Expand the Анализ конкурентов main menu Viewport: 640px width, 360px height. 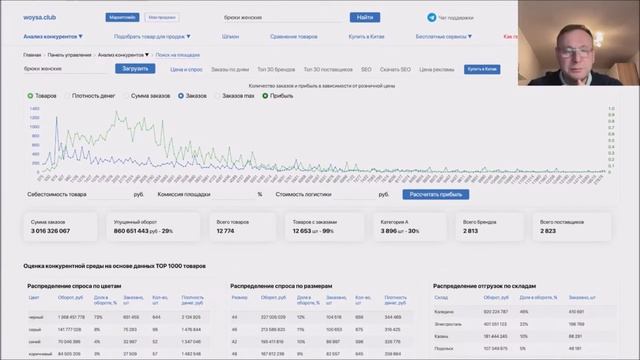(53, 37)
